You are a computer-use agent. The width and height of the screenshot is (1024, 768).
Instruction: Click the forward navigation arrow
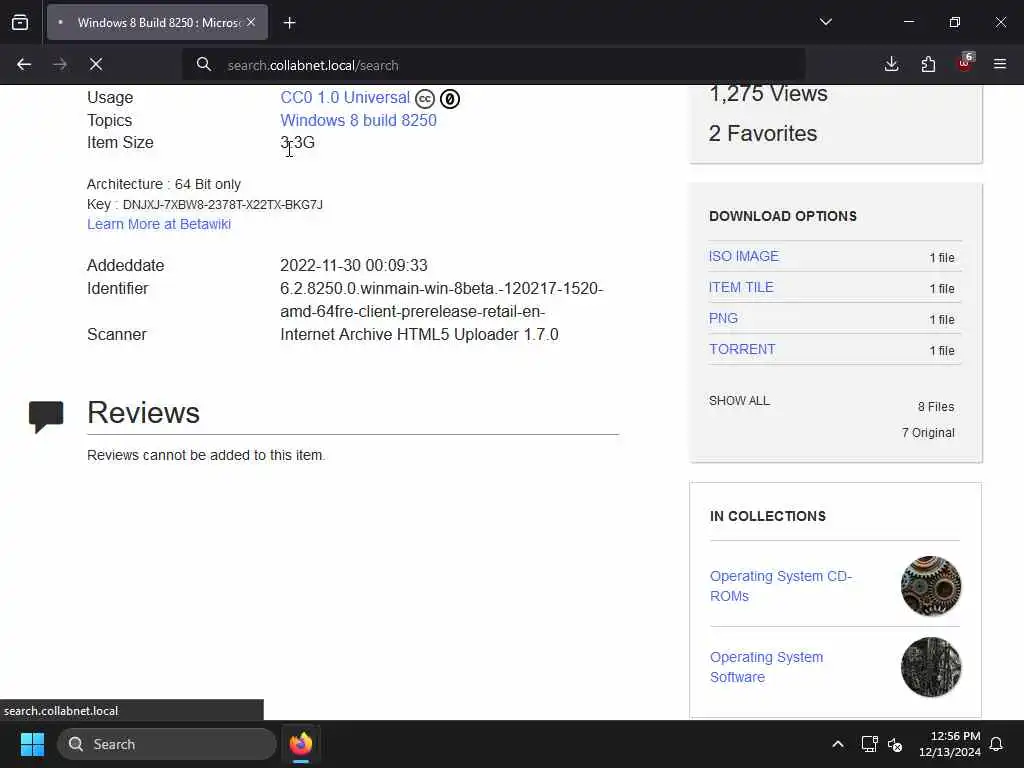click(x=60, y=64)
